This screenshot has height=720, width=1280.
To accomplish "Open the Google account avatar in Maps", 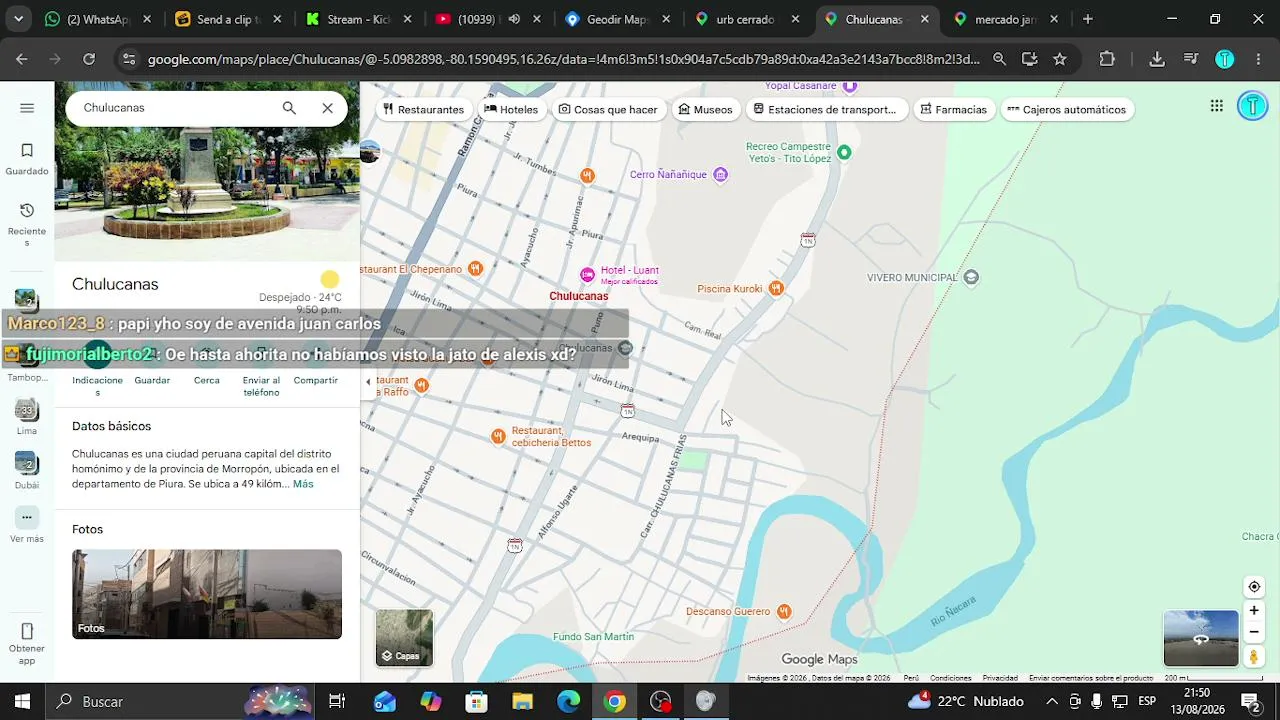I will click(x=1252, y=106).
